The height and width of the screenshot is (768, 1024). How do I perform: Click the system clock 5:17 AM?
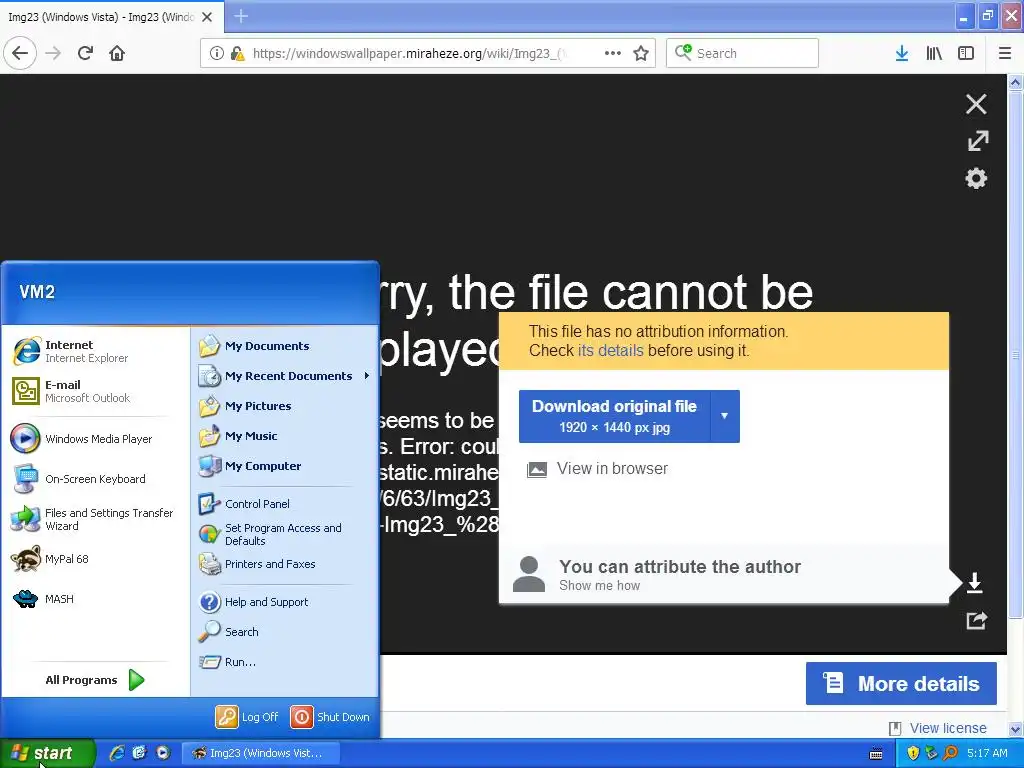coord(987,753)
